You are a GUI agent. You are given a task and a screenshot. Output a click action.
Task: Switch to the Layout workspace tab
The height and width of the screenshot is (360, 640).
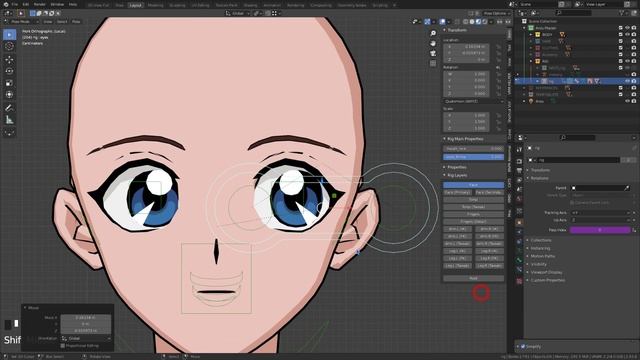pos(135,5)
